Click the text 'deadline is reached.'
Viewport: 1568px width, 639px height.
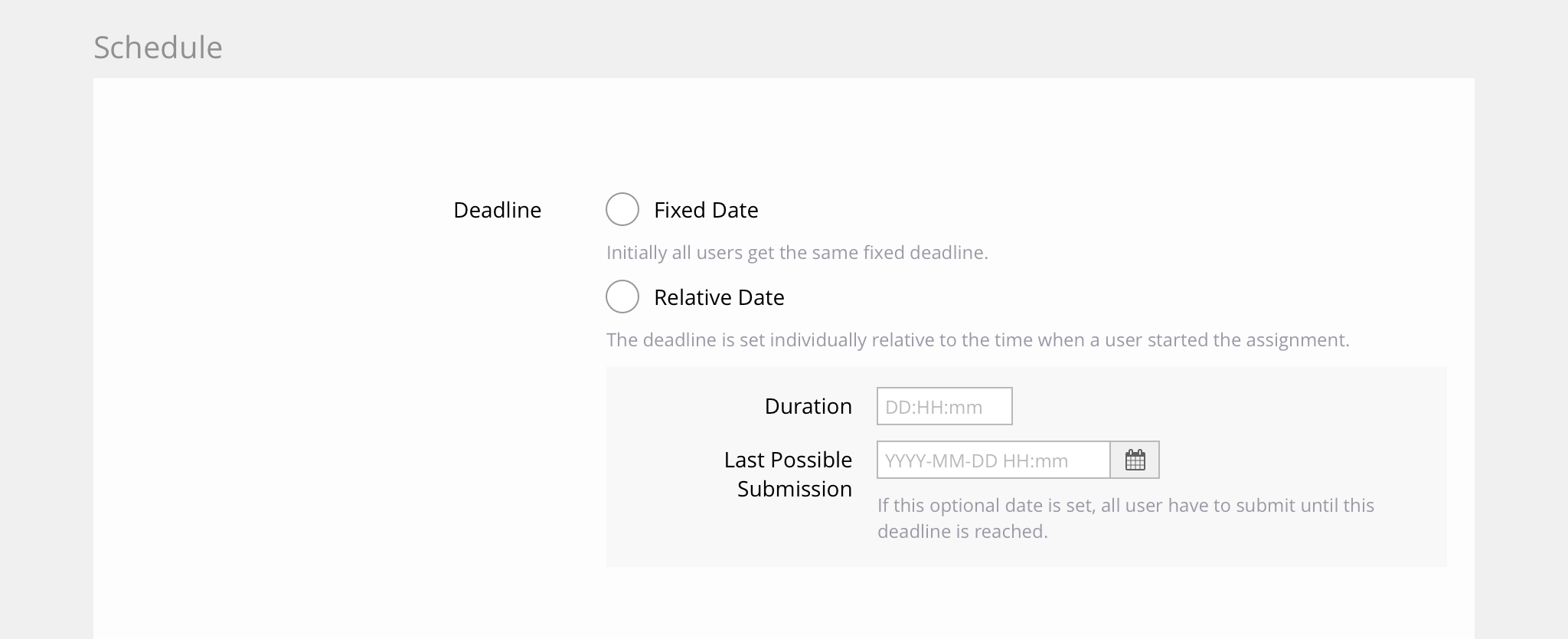[x=962, y=532]
